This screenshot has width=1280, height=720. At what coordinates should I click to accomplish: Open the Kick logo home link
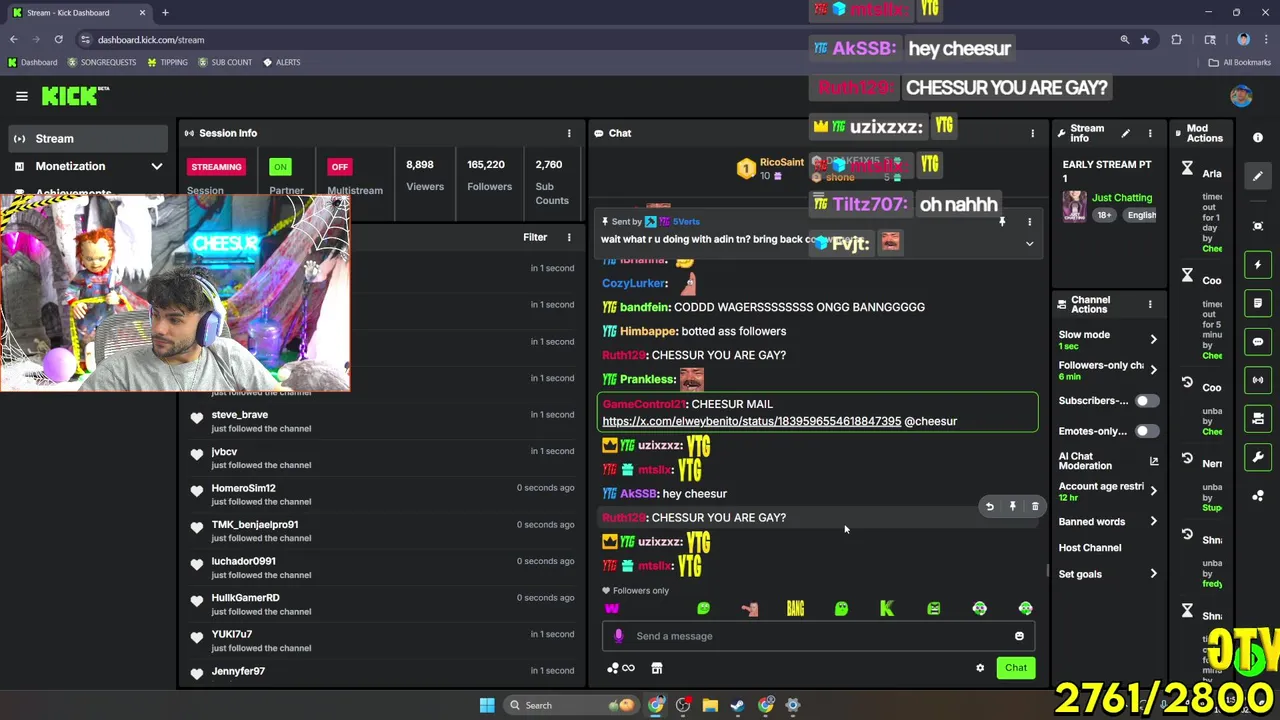[x=74, y=96]
